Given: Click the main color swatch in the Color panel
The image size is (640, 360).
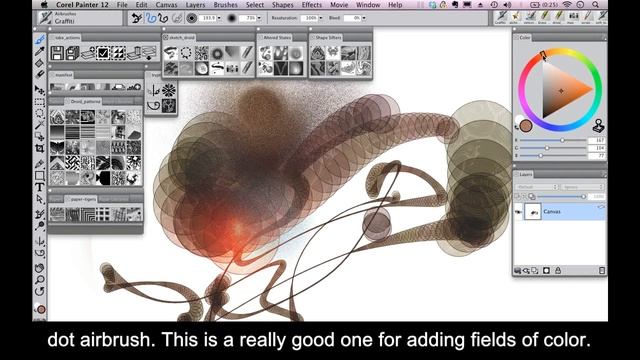Looking at the screenshot, I should pos(526,126).
